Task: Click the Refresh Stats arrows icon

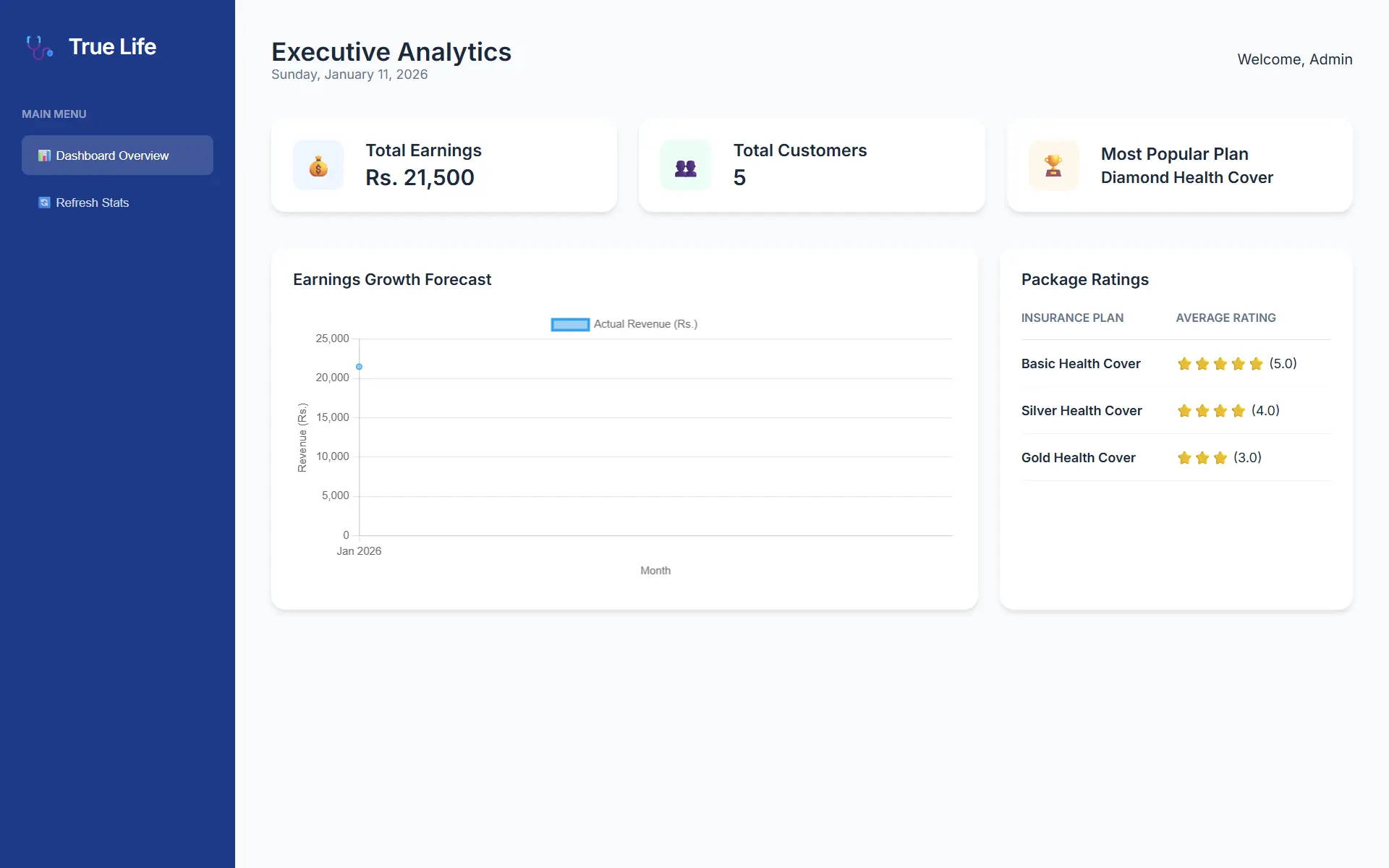Action: tap(44, 203)
